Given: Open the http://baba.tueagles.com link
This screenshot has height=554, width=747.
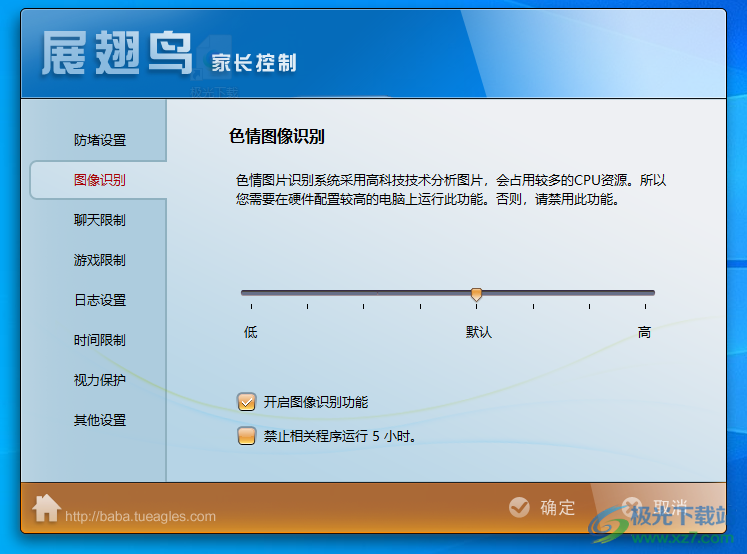Looking at the screenshot, I should [141, 516].
